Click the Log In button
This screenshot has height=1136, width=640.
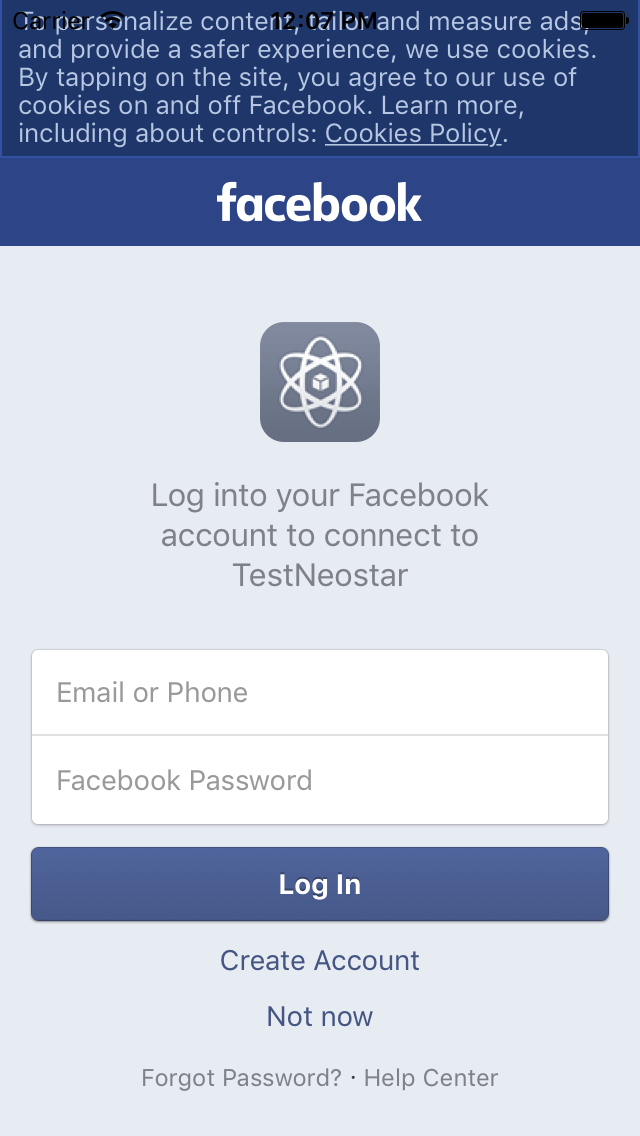pyautogui.click(x=320, y=884)
